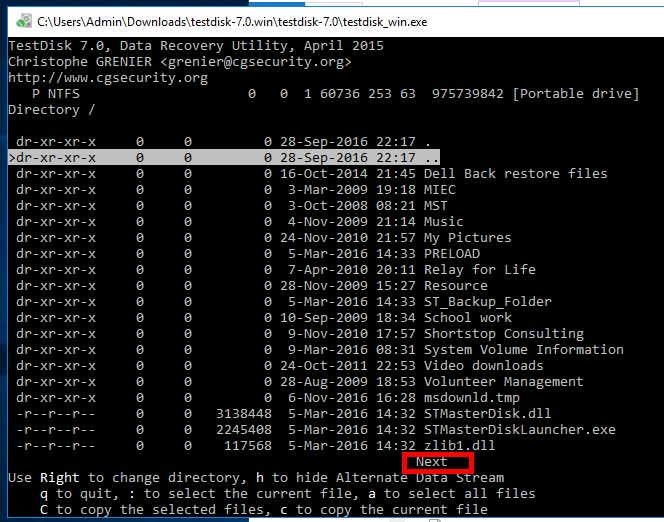Click the grenier@cgsecurity.org email text
Screen dimensions: 664x522
pos(256,62)
